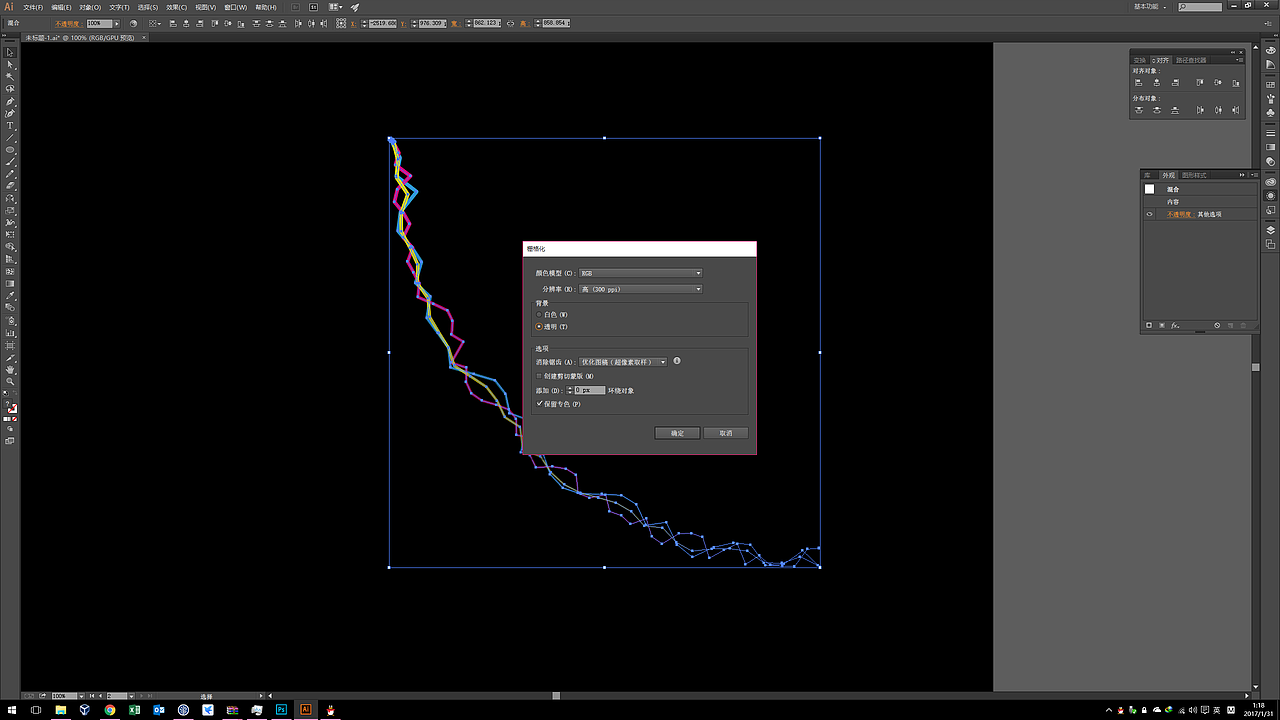Open the 消除锯齿 anti-aliasing dropdown
The width and height of the screenshot is (1280, 720).
pyautogui.click(x=624, y=362)
